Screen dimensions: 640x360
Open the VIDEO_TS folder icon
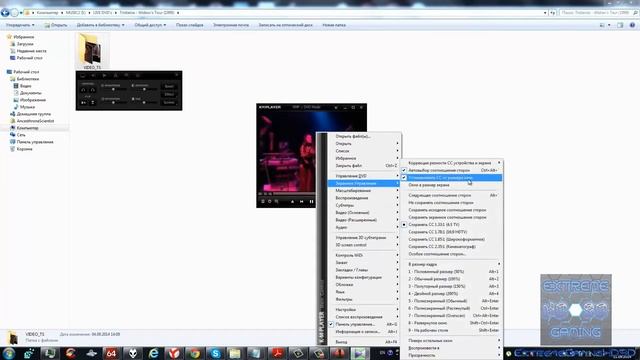[92, 51]
